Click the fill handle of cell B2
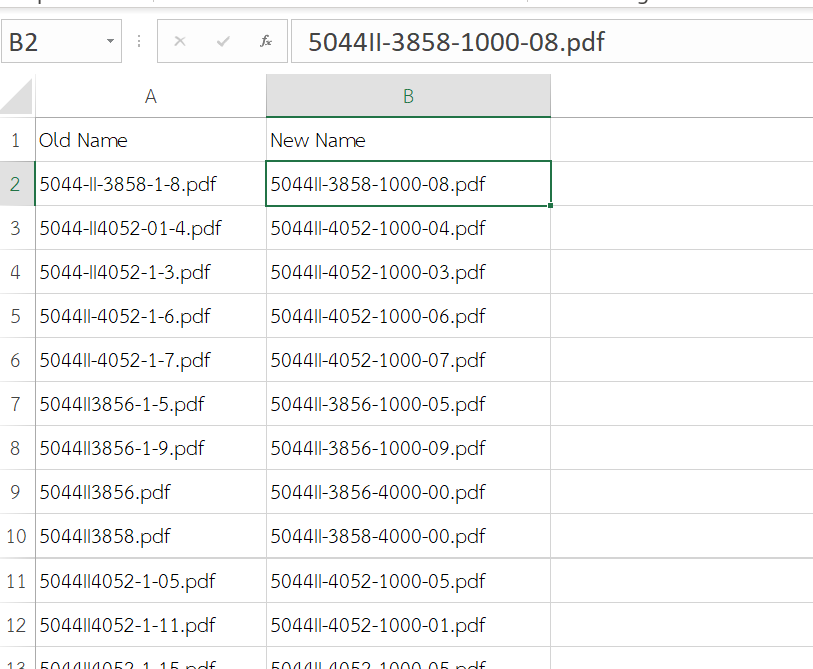This screenshot has width=813, height=669. point(550,205)
